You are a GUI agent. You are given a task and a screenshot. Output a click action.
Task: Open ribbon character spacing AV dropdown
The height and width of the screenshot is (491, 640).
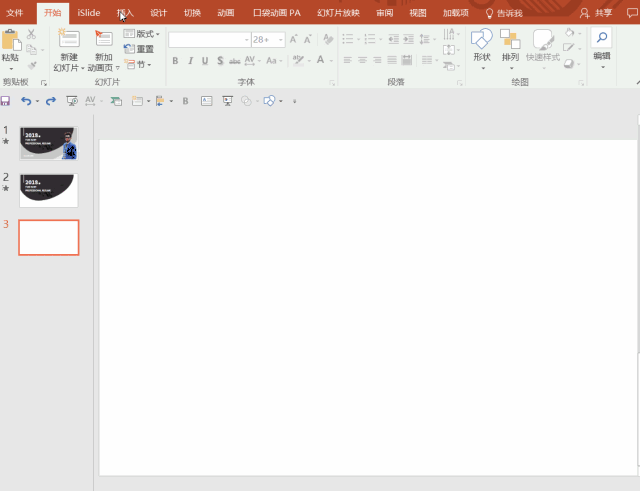coord(253,61)
